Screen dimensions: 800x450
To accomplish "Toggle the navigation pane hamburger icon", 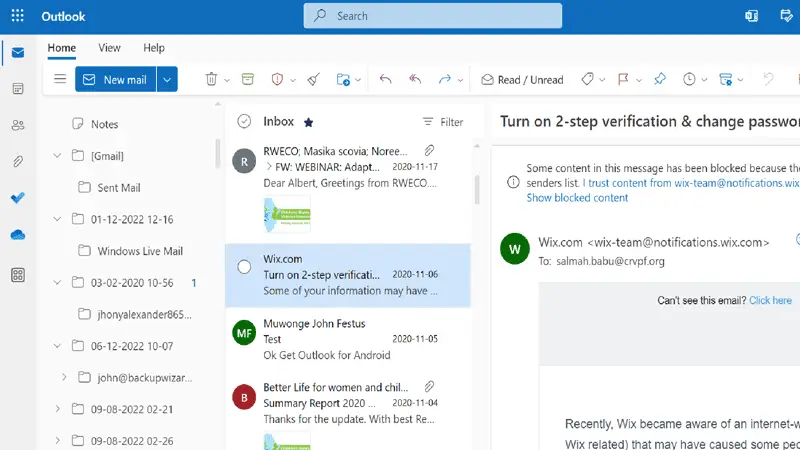I will pos(60,79).
